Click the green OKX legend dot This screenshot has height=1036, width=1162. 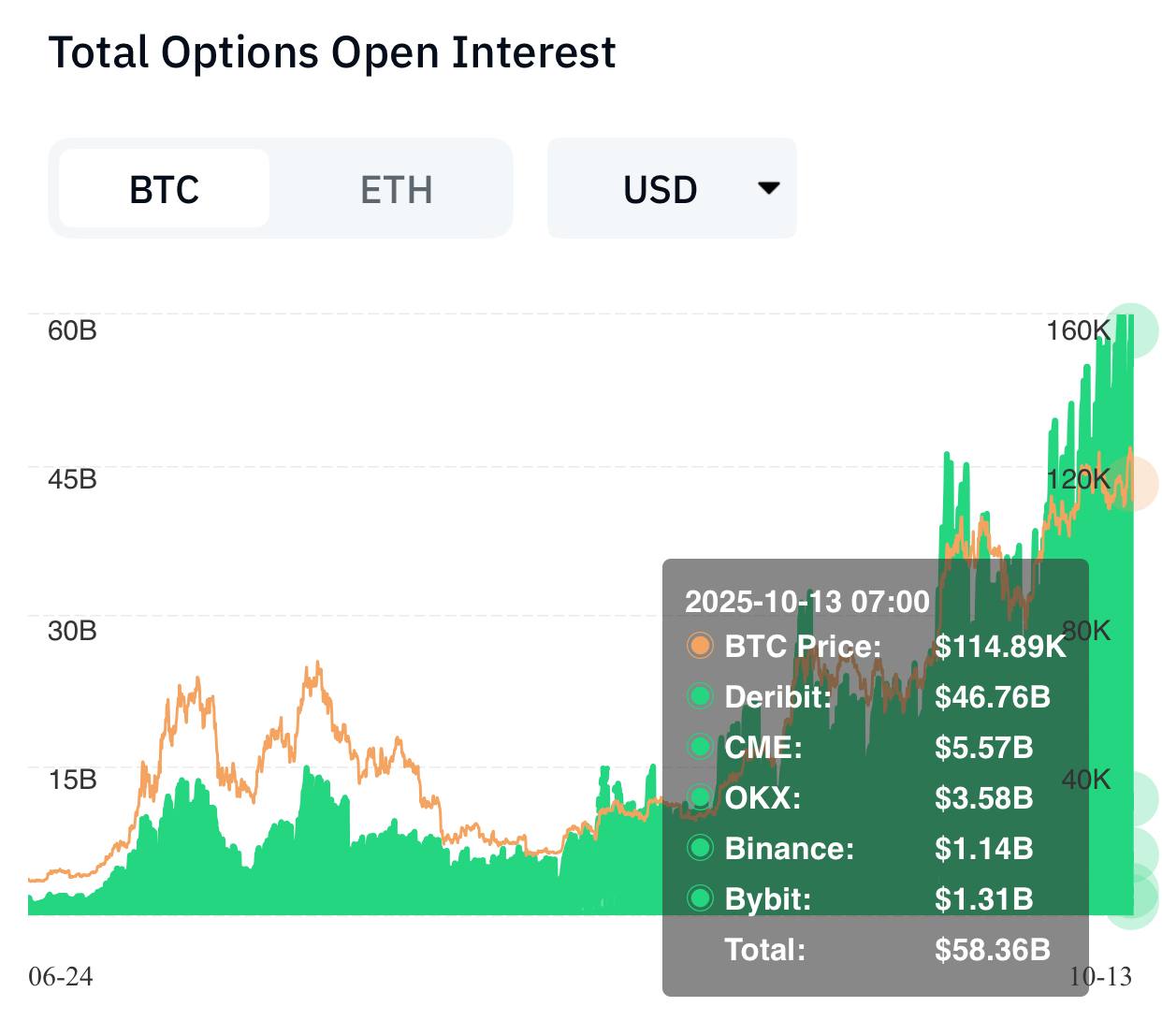700,797
